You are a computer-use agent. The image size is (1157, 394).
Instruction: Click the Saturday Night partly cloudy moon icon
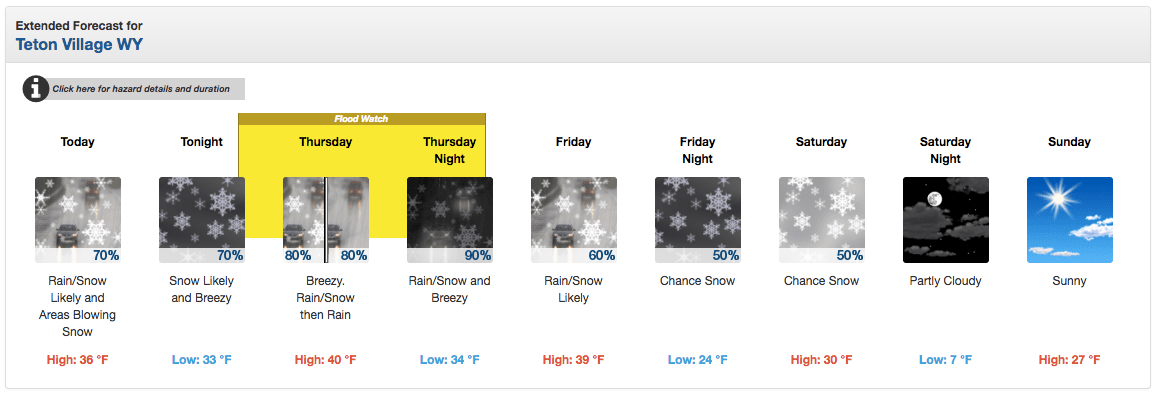pos(945,220)
